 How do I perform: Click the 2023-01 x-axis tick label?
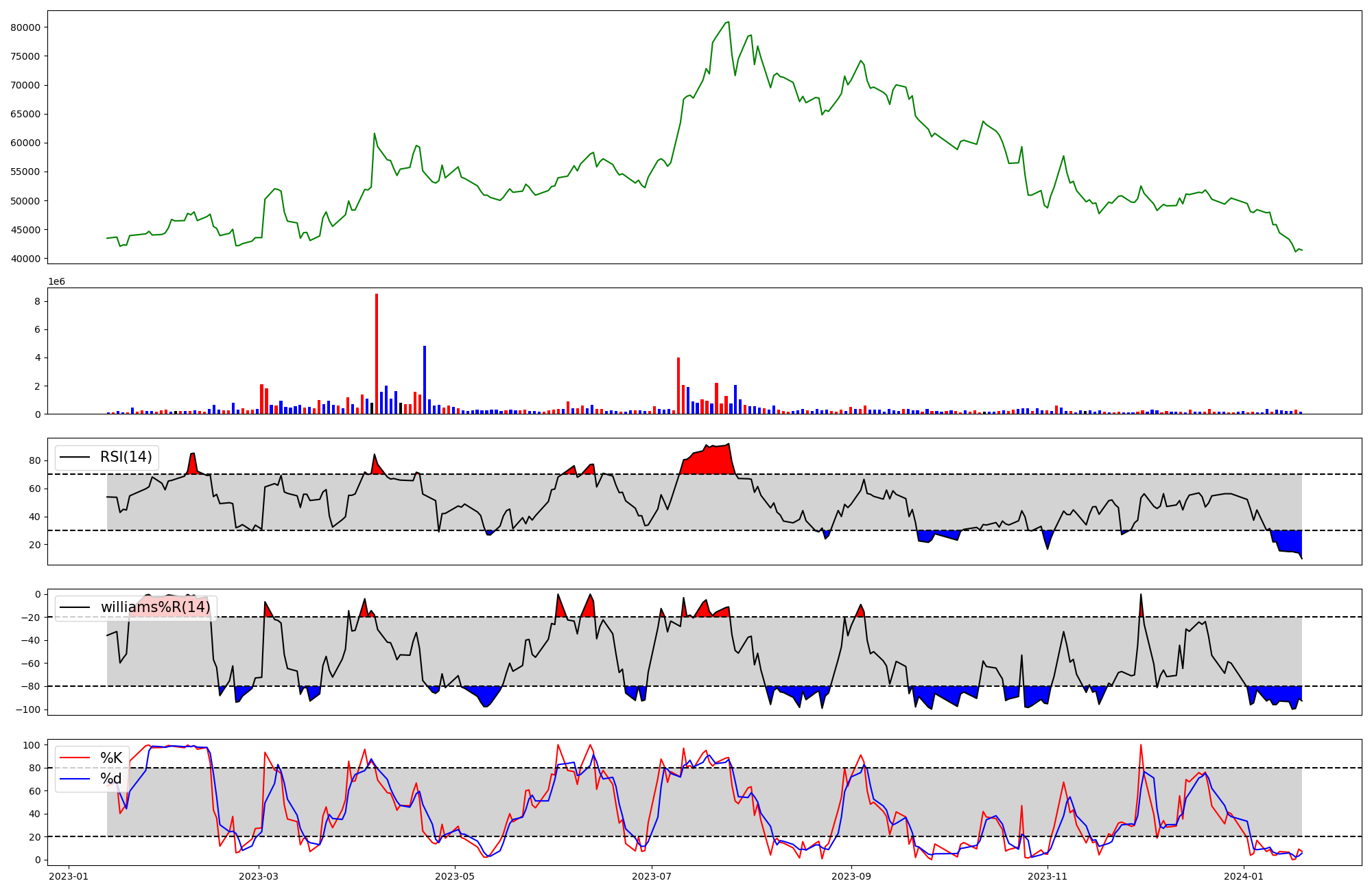click(x=69, y=876)
